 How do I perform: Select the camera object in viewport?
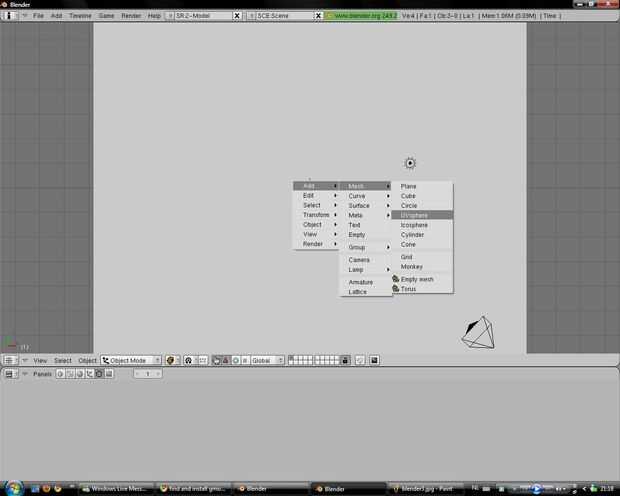478,333
